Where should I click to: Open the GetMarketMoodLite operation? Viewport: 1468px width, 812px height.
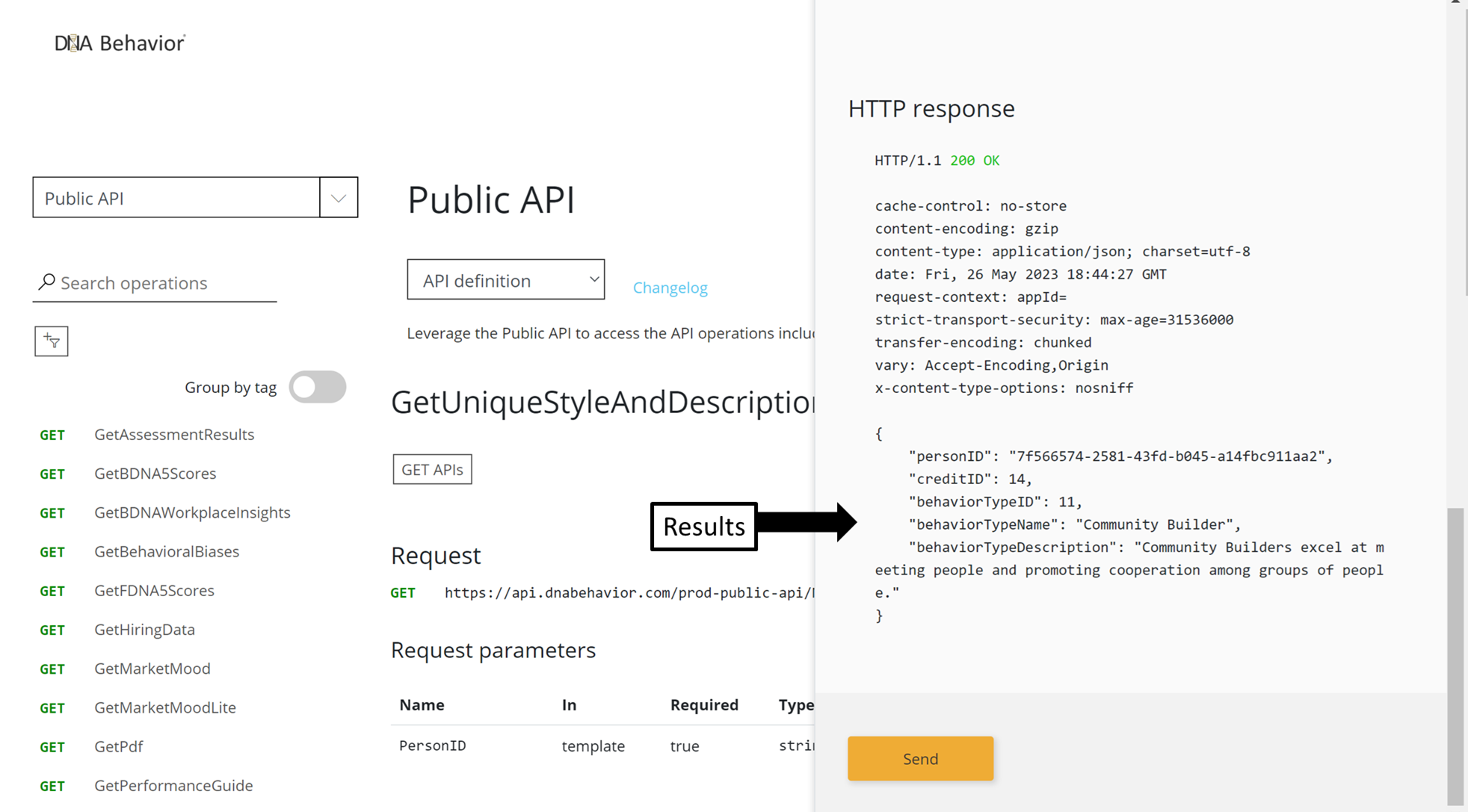(165, 707)
